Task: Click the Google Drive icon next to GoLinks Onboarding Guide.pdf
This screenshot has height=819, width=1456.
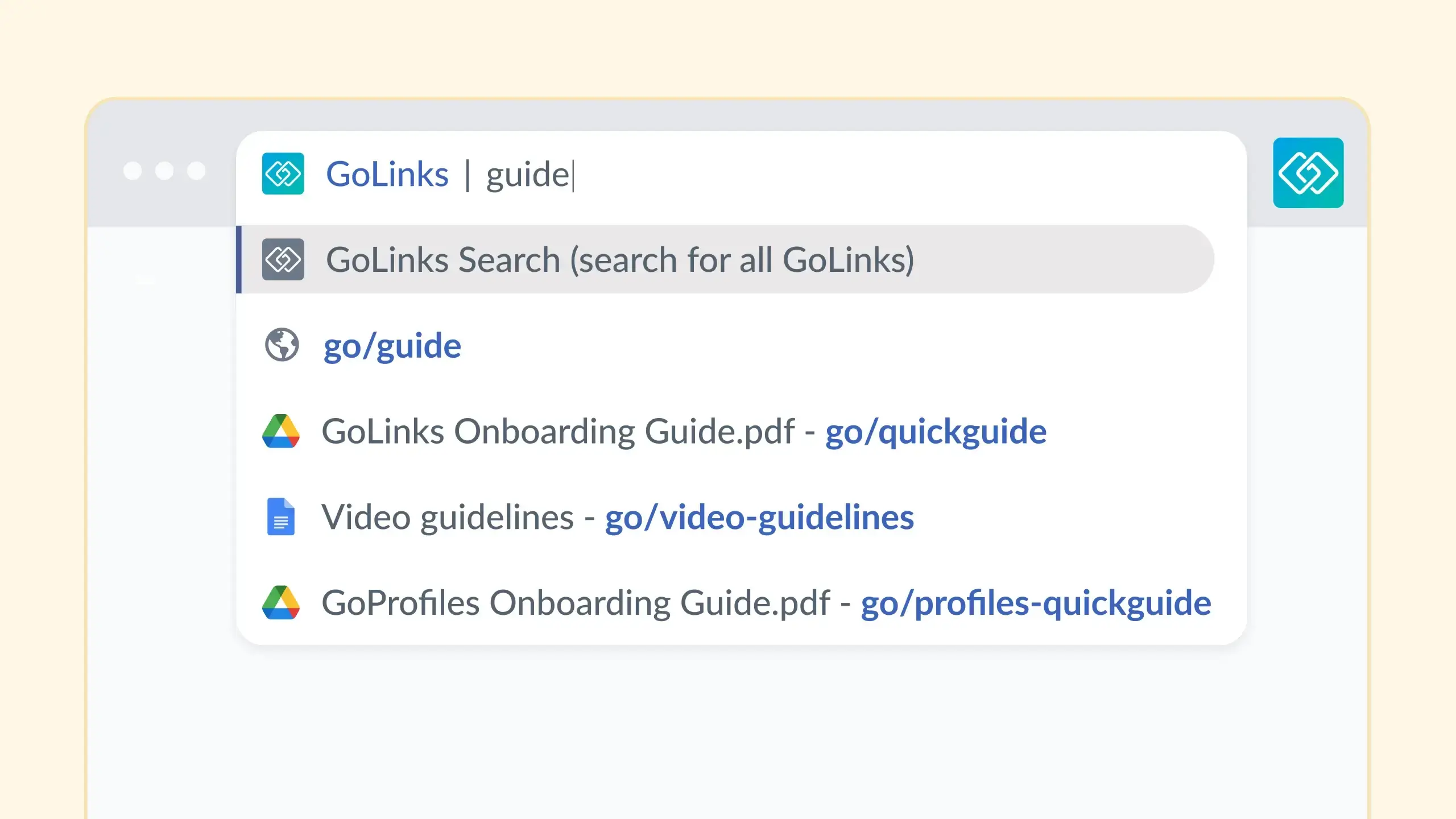Action: pyautogui.click(x=283, y=431)
